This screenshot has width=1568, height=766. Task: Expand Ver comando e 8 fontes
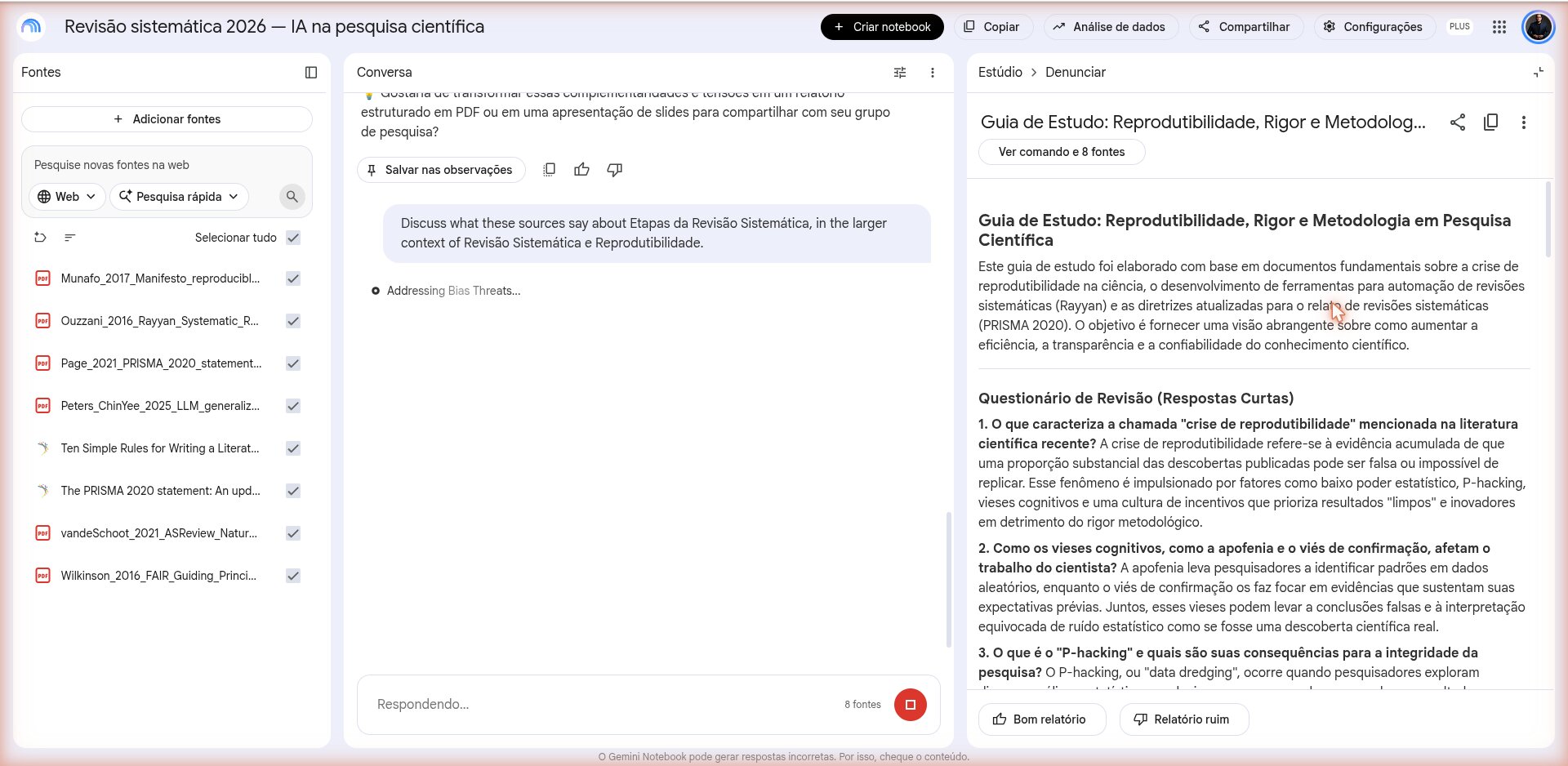click(x=1062, y=152)
